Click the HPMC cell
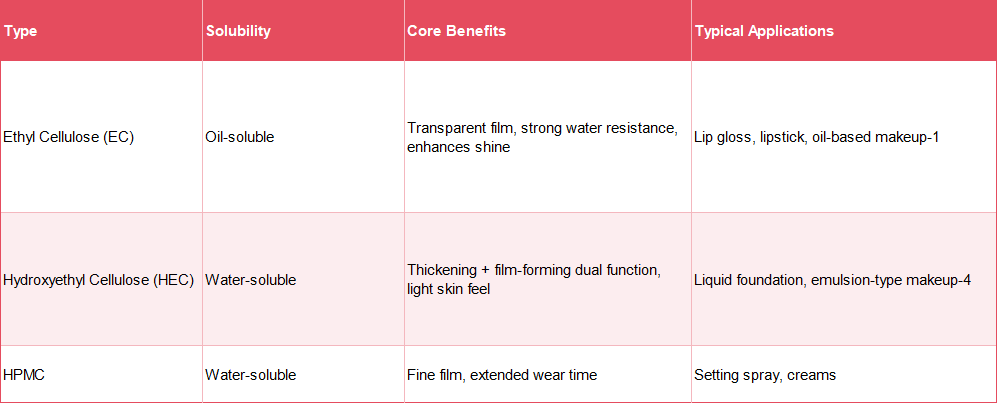997x403 pixels. pos(101,374)
